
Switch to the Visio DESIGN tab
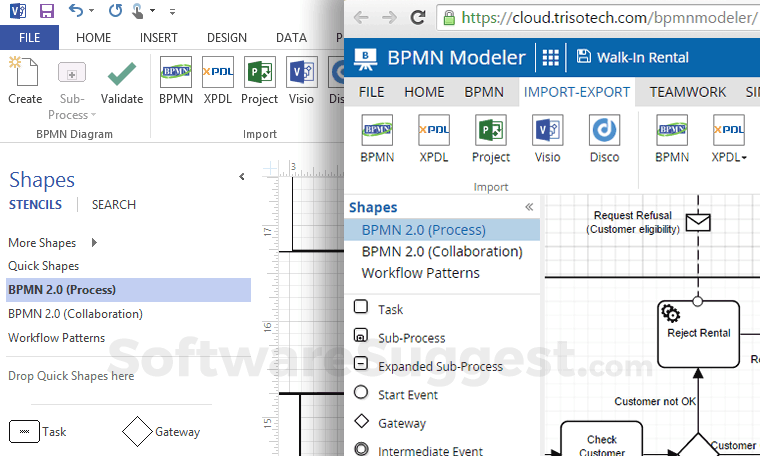[227, 37]
